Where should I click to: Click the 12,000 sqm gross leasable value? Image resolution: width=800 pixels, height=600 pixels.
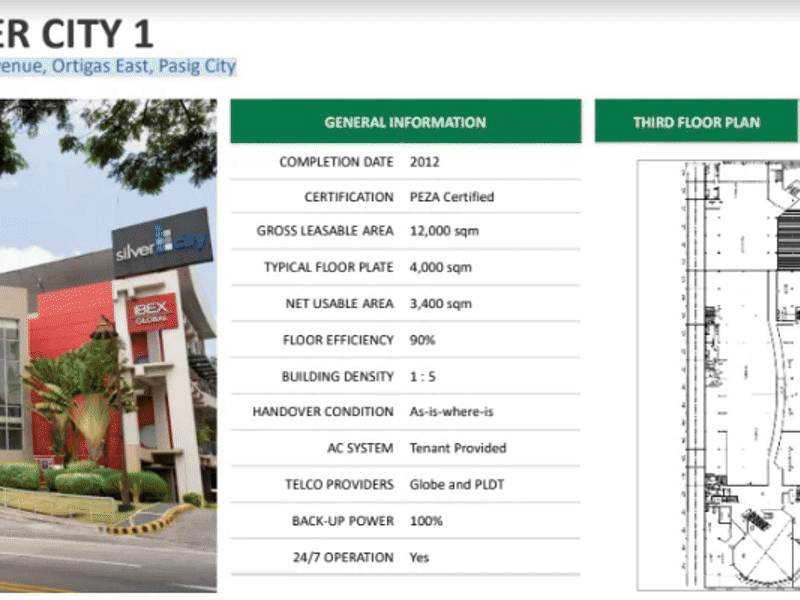pyautogui.click(x=444, y=231)
